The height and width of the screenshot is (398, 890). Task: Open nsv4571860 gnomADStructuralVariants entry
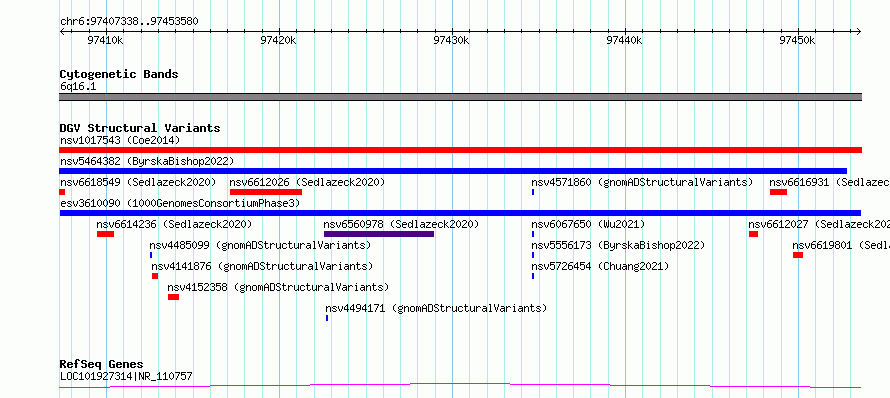(642, 182)
